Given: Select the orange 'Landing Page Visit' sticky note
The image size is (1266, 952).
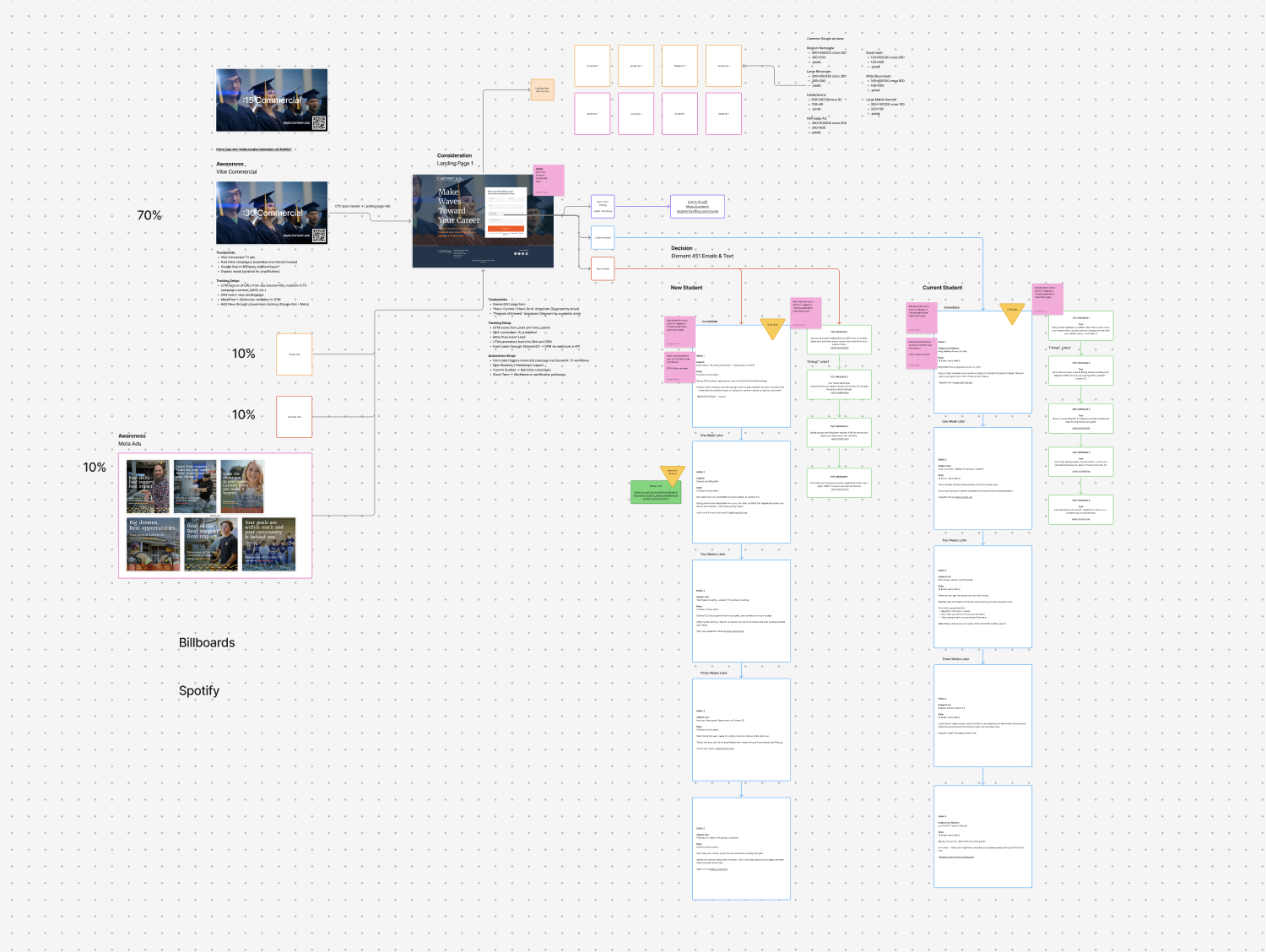Looking at the screenshot, I should pyautogui.click(x=541, y=88).
